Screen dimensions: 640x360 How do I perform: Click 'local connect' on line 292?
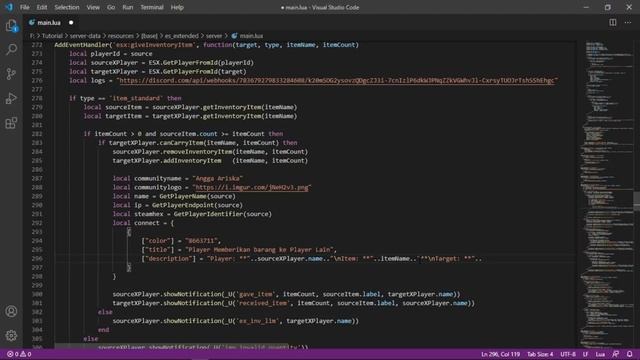click(136, 223)
